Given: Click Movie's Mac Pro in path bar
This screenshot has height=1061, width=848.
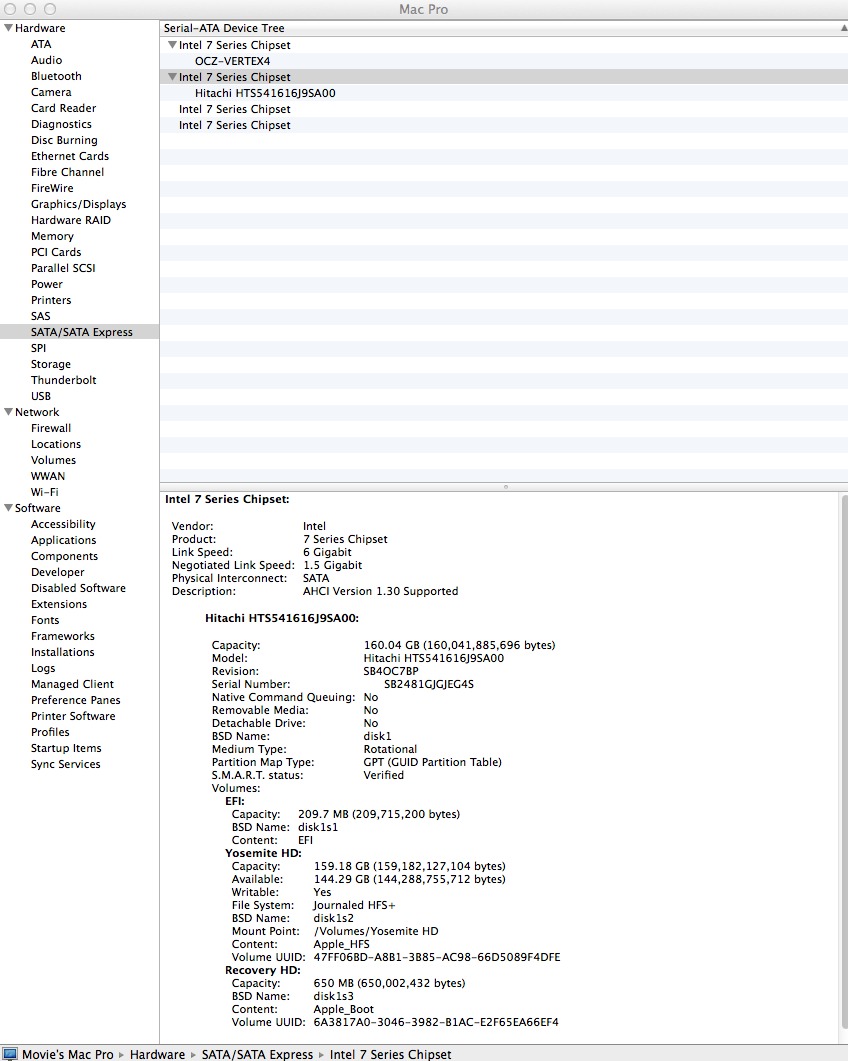Looking at the screenshot, I should pyautogui.click(x=68, y=1054).
